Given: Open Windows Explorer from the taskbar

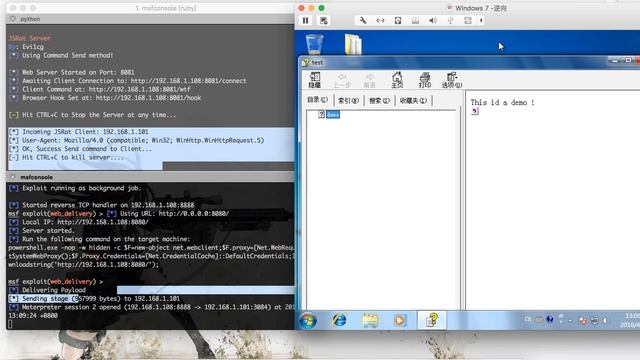Looking at the screenshot, I should point(370,320).
